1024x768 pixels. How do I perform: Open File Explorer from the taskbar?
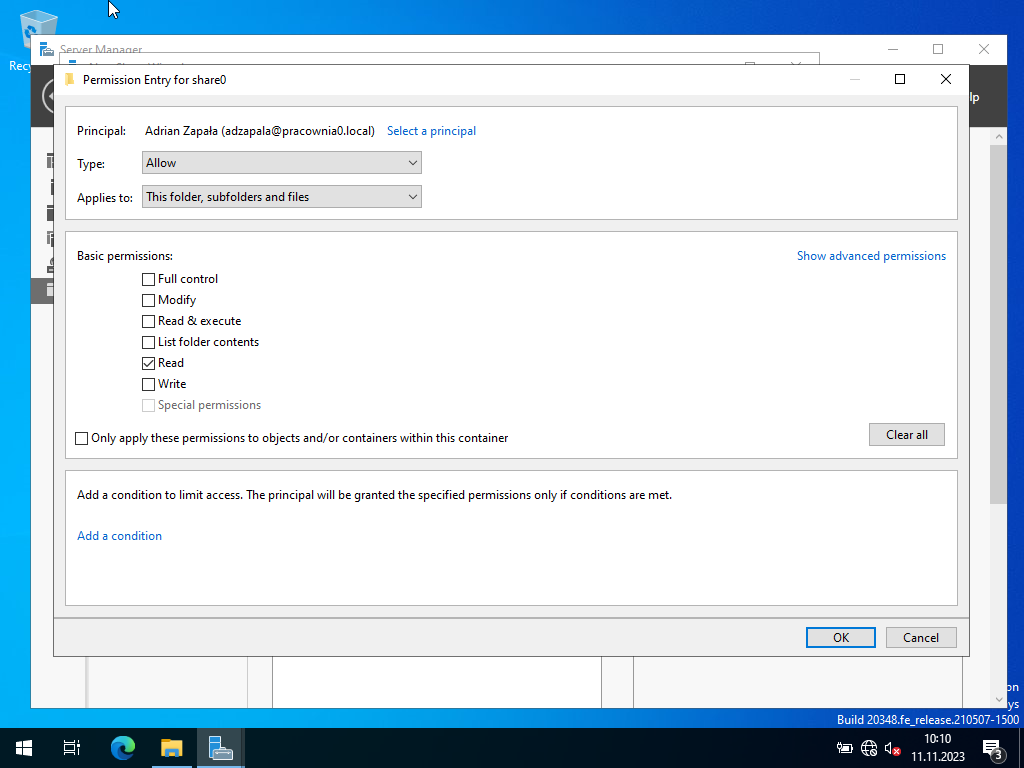coord(172,747)
